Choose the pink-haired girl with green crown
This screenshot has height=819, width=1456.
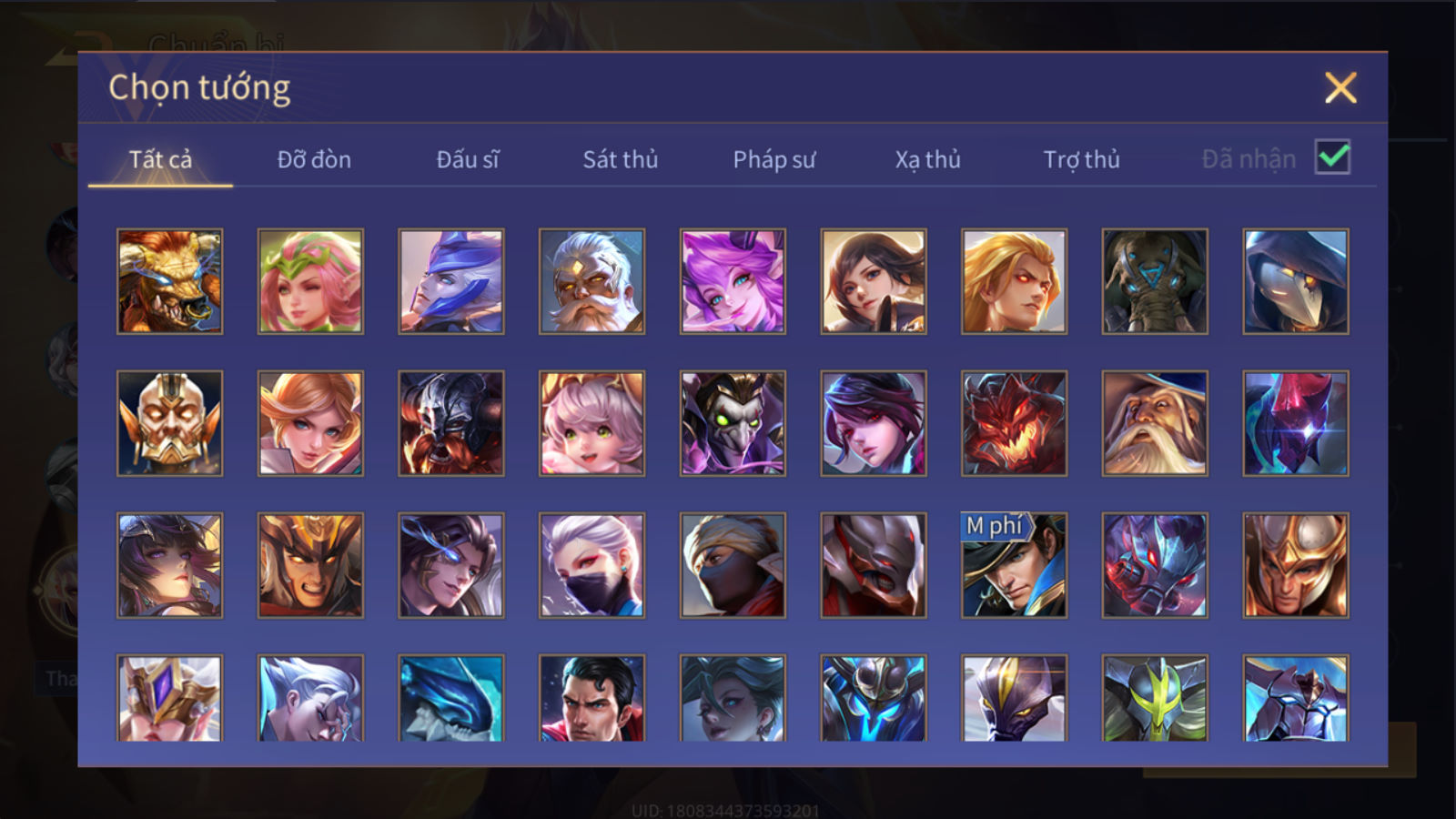310,281
